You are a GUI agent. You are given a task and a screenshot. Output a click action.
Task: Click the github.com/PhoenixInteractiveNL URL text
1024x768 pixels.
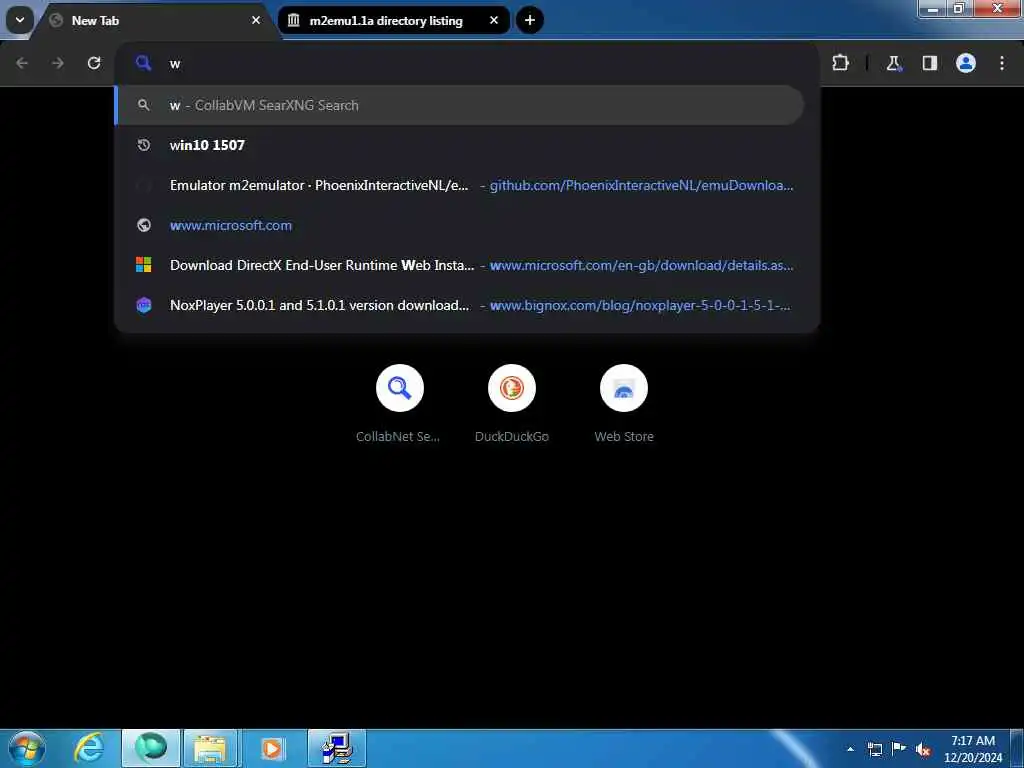click(641, 185)
